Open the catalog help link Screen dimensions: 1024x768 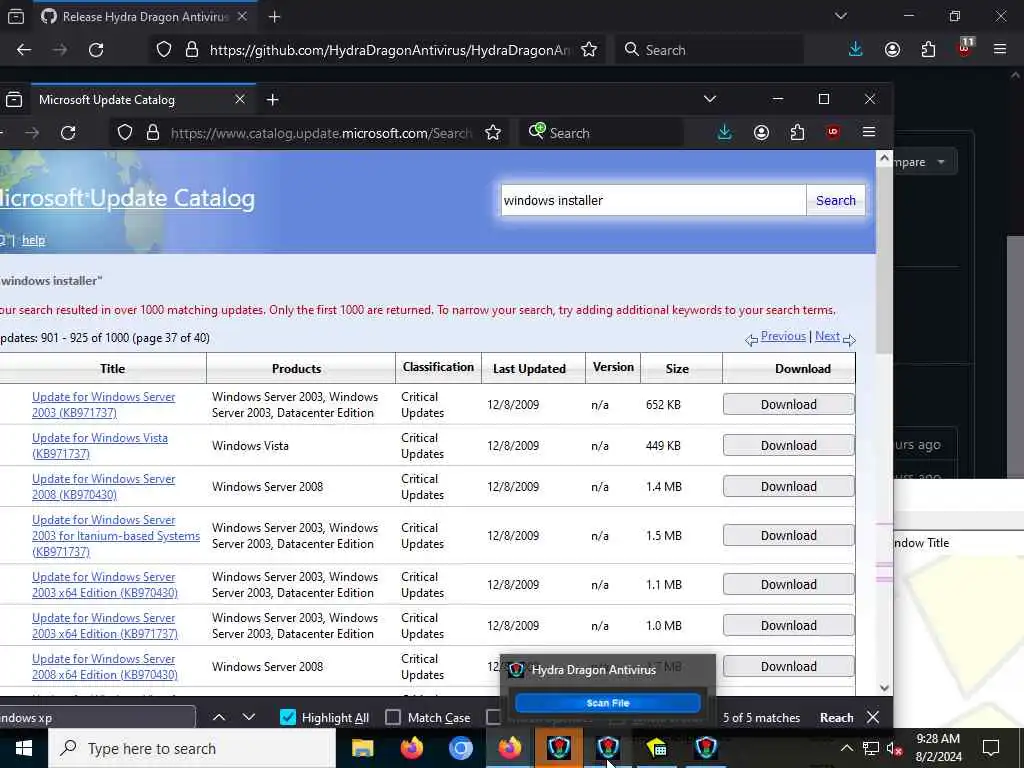click(x=33, y=240)
